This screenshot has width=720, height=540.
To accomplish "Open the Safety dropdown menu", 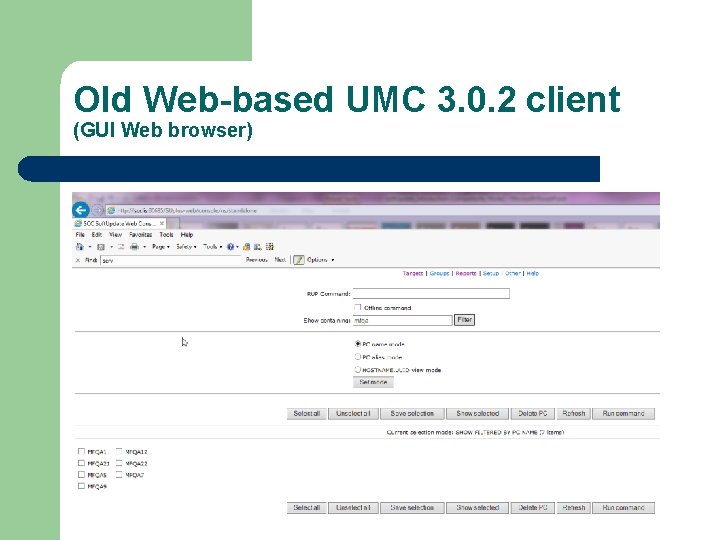I will click(186, 247).
